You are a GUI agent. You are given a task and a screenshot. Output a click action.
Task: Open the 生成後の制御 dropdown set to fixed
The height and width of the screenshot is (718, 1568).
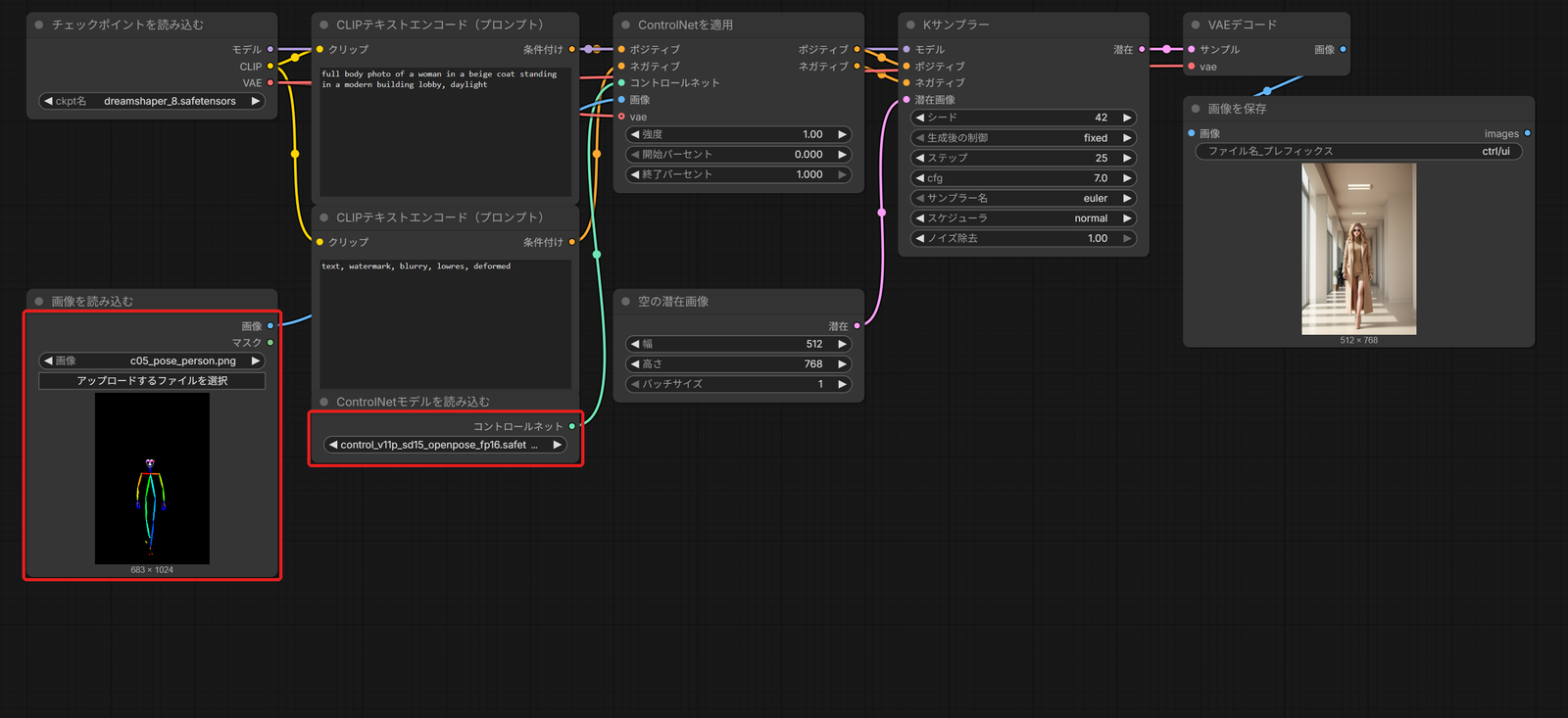[x=1023, y=138]
